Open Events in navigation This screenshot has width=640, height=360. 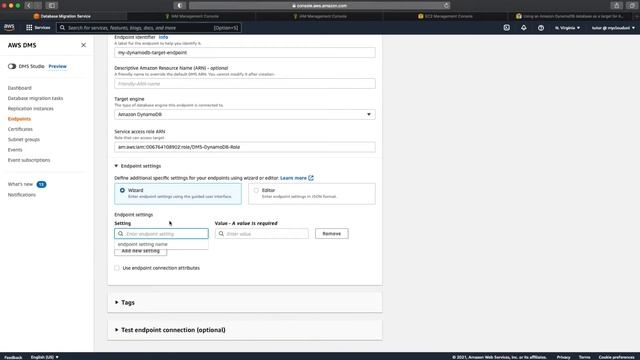pos(15,150)
